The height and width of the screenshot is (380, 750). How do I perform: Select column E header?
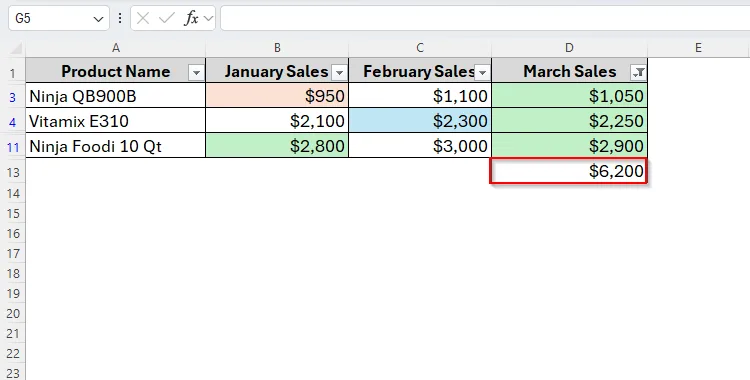pos(698,48)
